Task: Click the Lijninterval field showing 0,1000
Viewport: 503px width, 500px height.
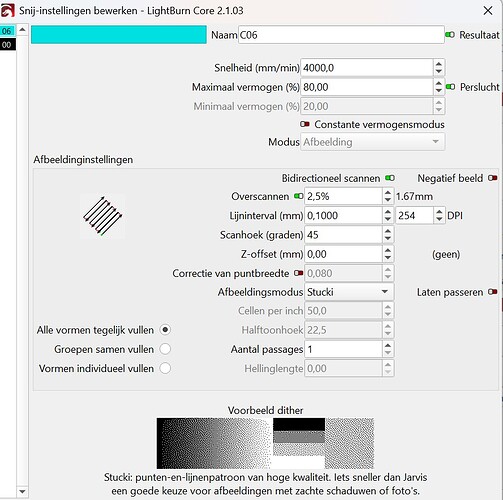Action: [x=343, y=216]
